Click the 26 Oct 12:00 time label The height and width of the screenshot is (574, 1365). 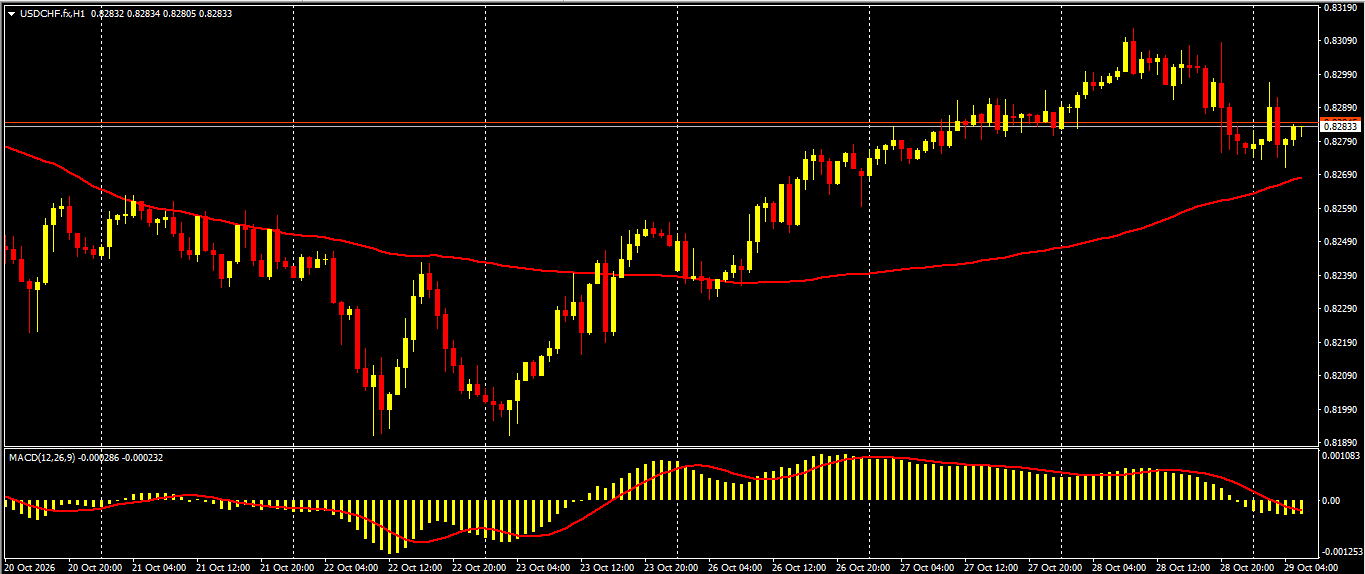click(x=799, y=567)
